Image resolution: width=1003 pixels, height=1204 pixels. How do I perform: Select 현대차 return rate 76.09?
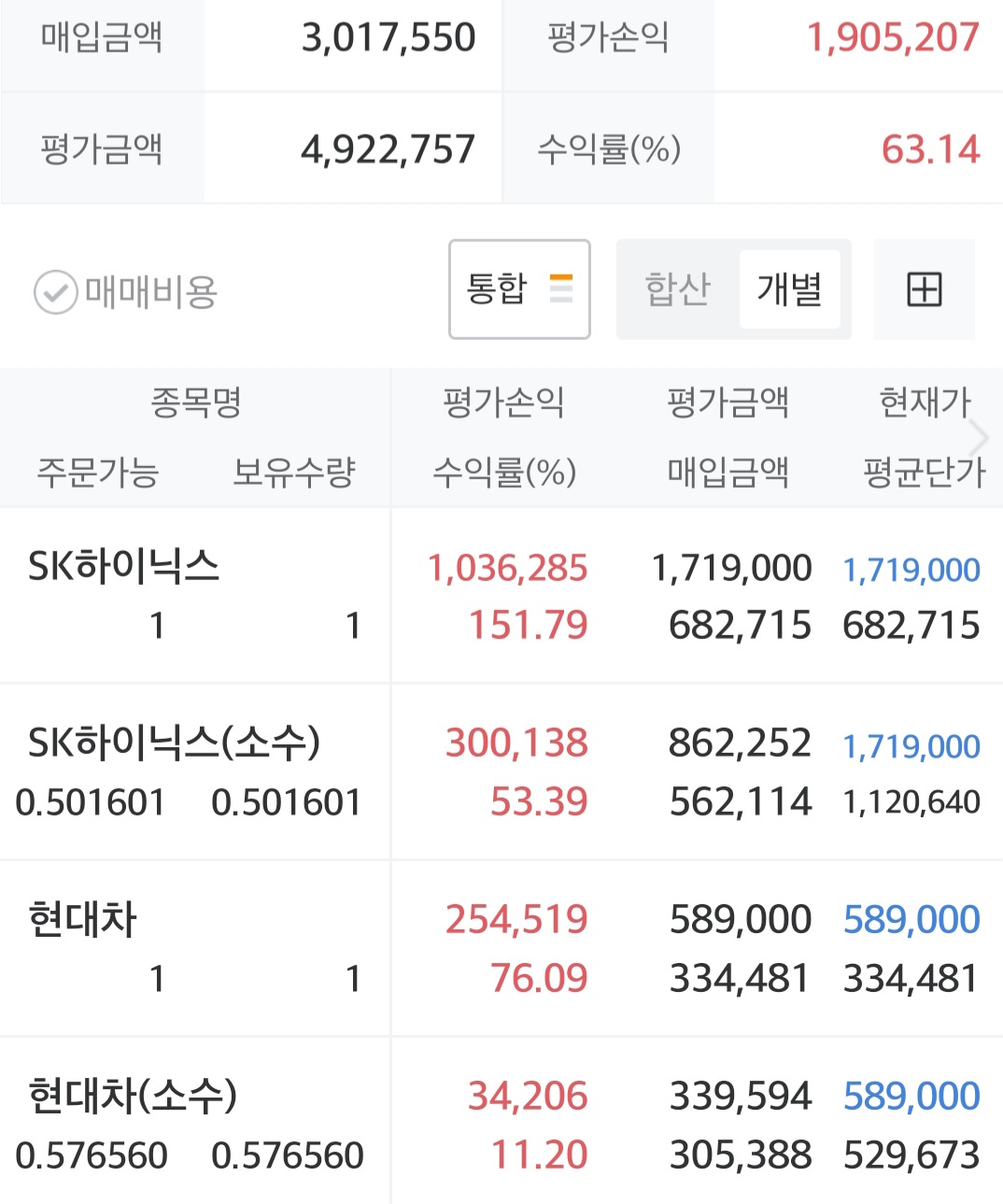[x=539, y=978]
